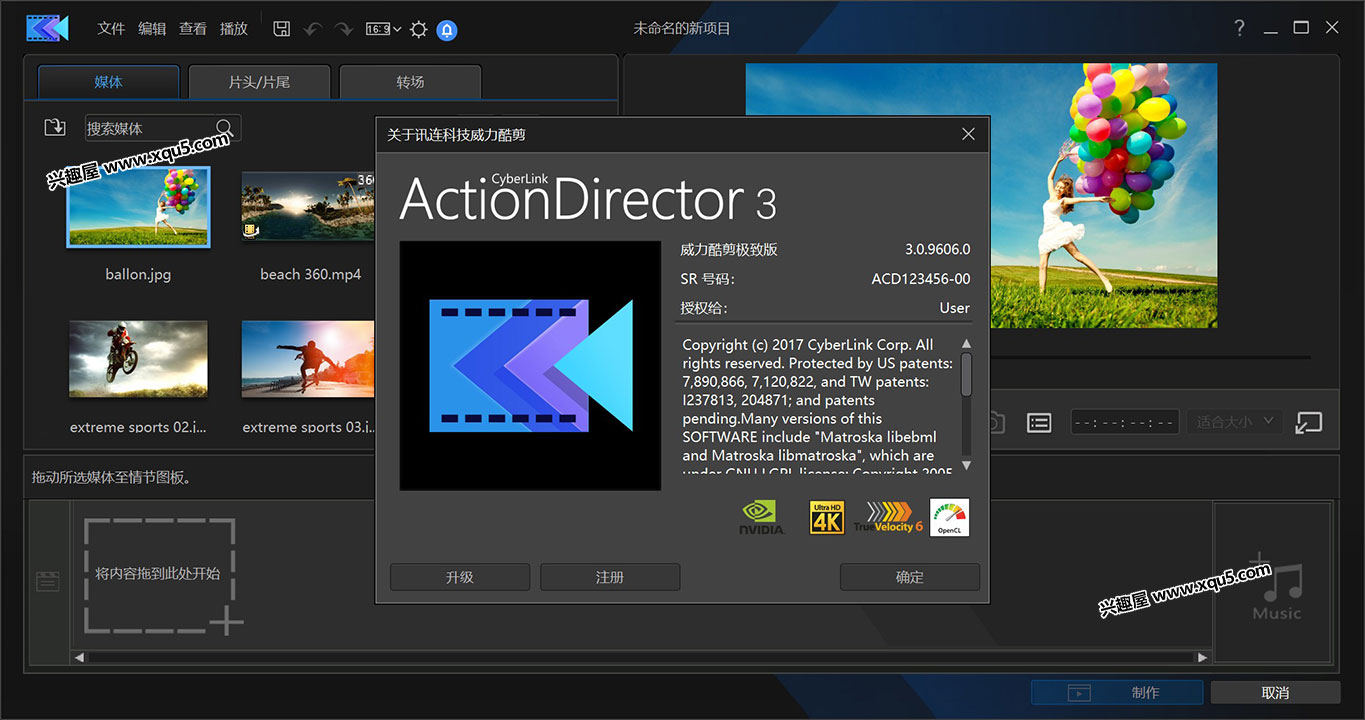
Task: Close the About dialog with the X
Action: coord(968,134)
